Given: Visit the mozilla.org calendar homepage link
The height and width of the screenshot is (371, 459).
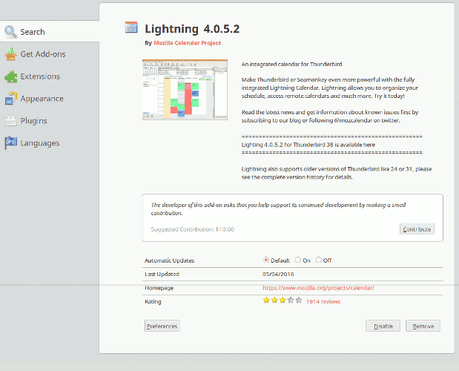Looking at the screenshot, I should [319, 288].
